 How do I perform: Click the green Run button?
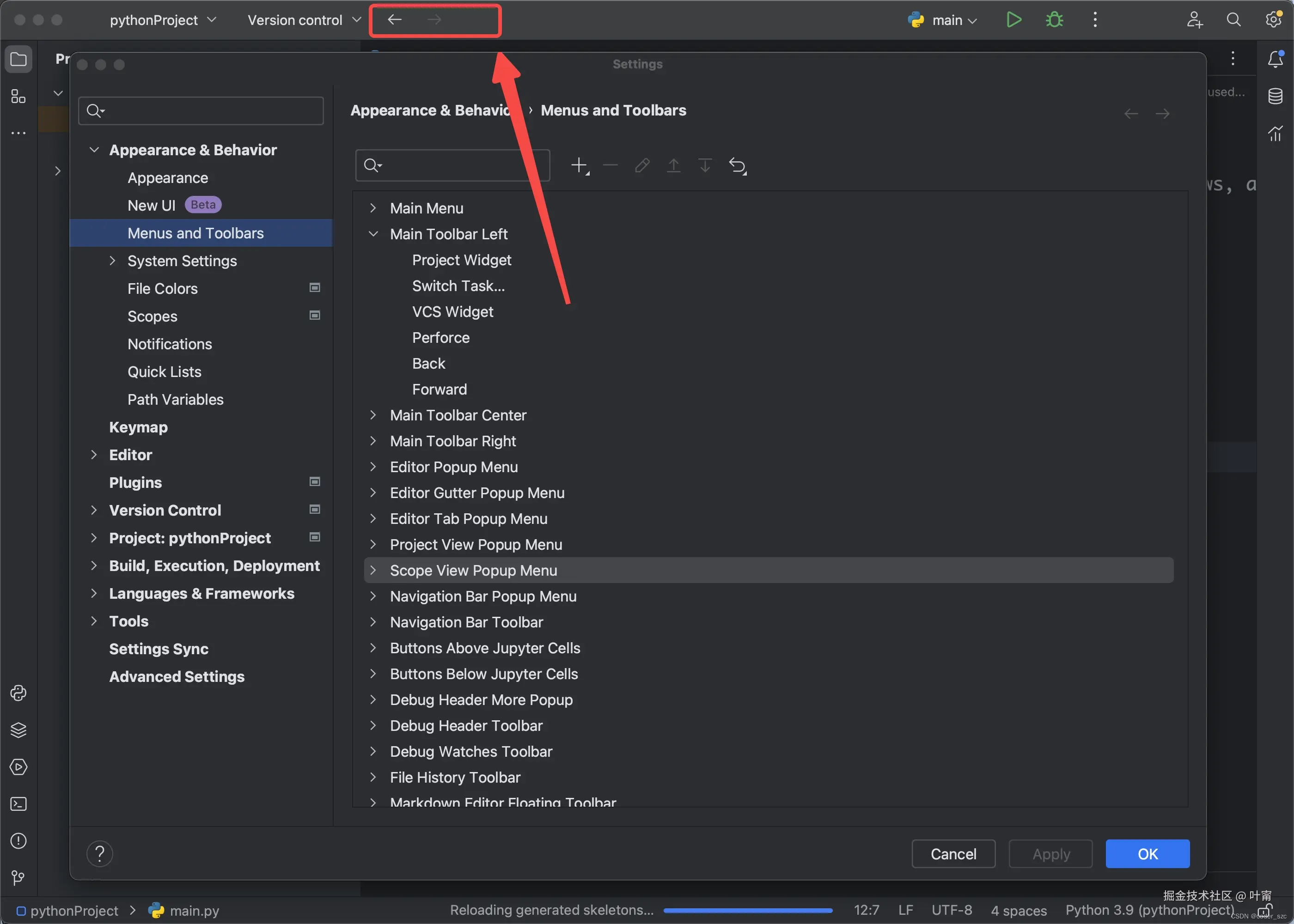pyautogui.click(x=1013, y=20)
